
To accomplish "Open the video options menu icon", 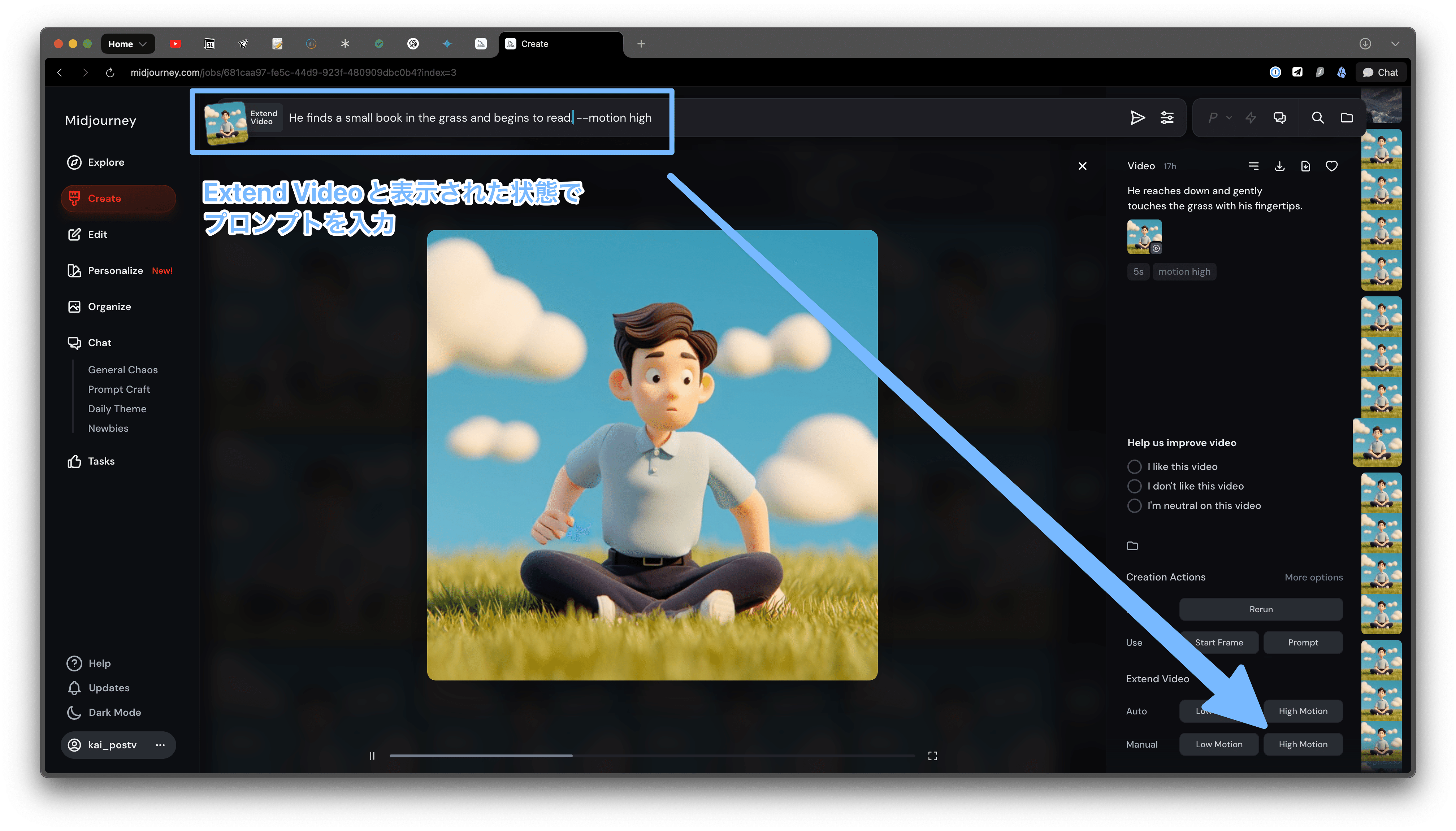I will click(1253, 166).
